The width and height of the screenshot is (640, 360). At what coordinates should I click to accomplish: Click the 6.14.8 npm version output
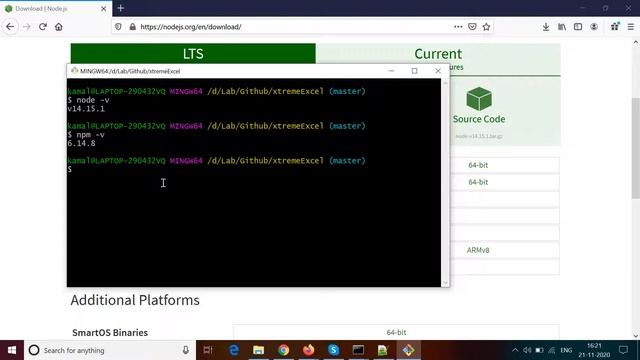click(82, 143)
